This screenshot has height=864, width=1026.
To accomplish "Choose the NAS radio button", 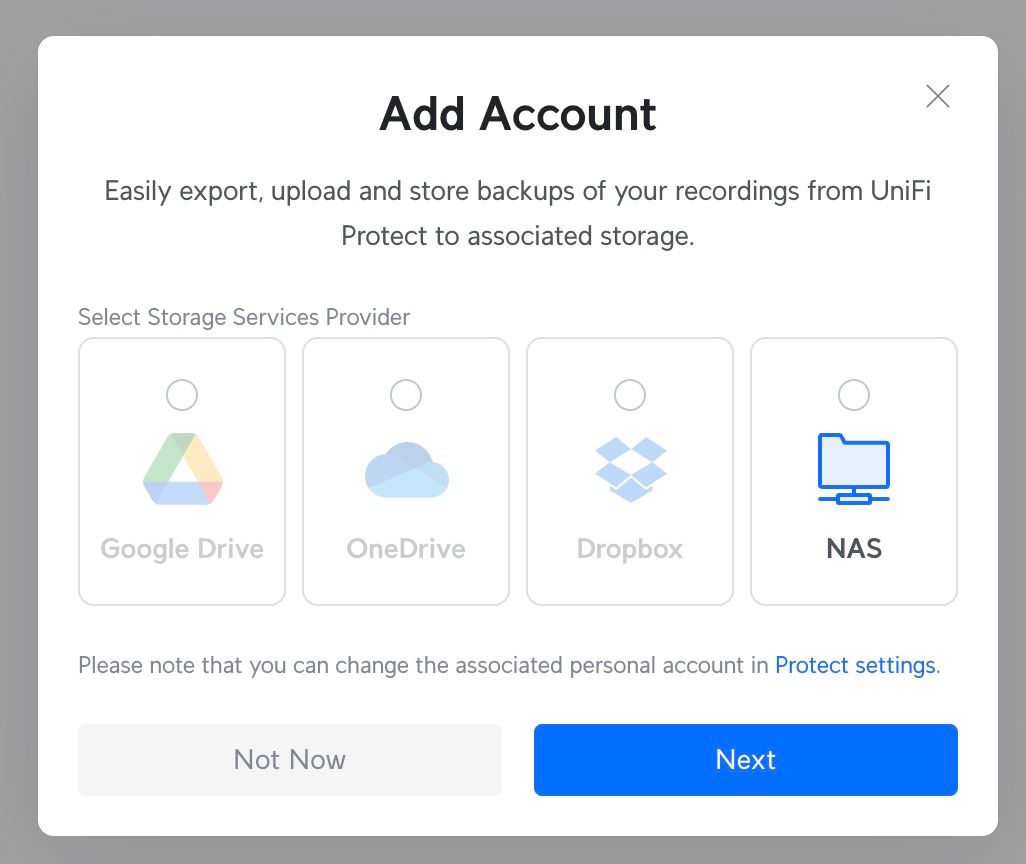I will [x=854, y=395].
